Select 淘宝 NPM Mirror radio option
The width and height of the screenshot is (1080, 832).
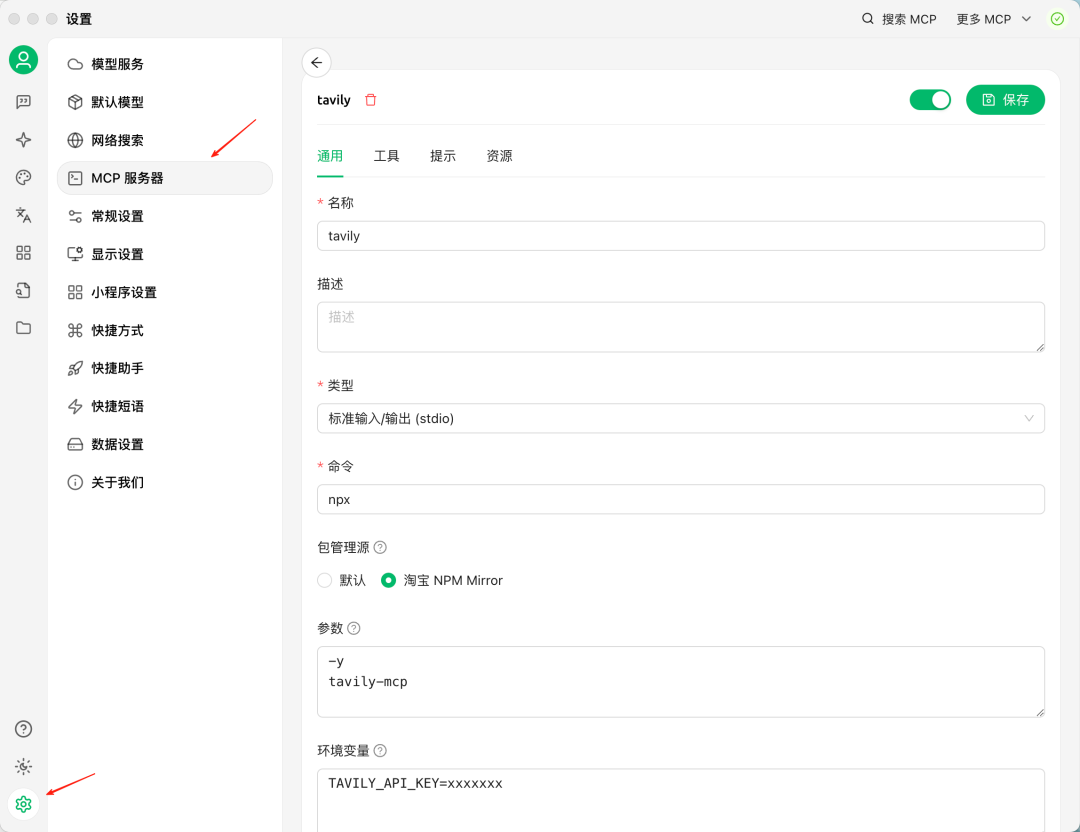pyautogui.click(x=389, y=580)
